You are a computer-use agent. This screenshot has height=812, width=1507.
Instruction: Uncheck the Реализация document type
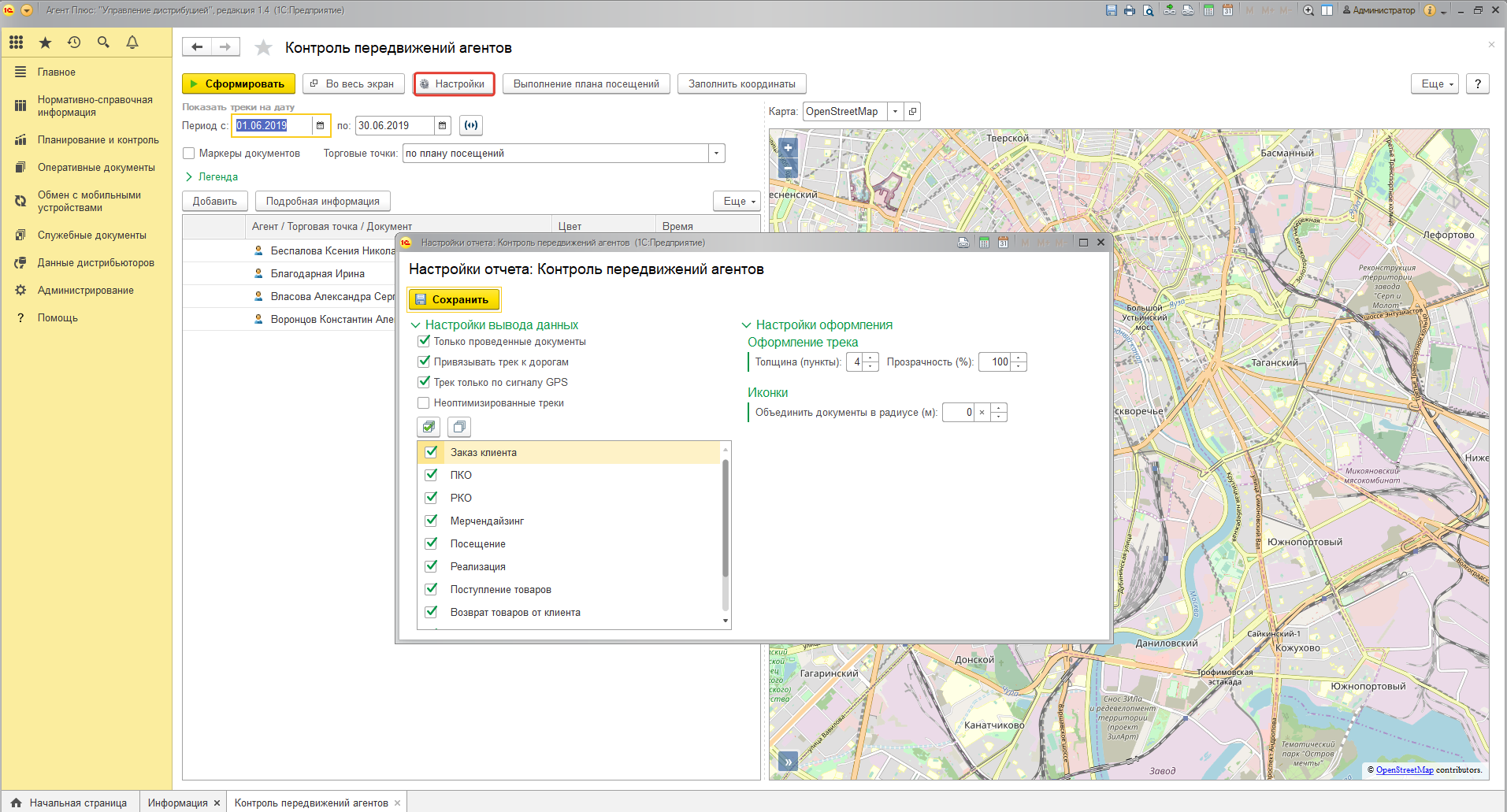coord(431,566)
